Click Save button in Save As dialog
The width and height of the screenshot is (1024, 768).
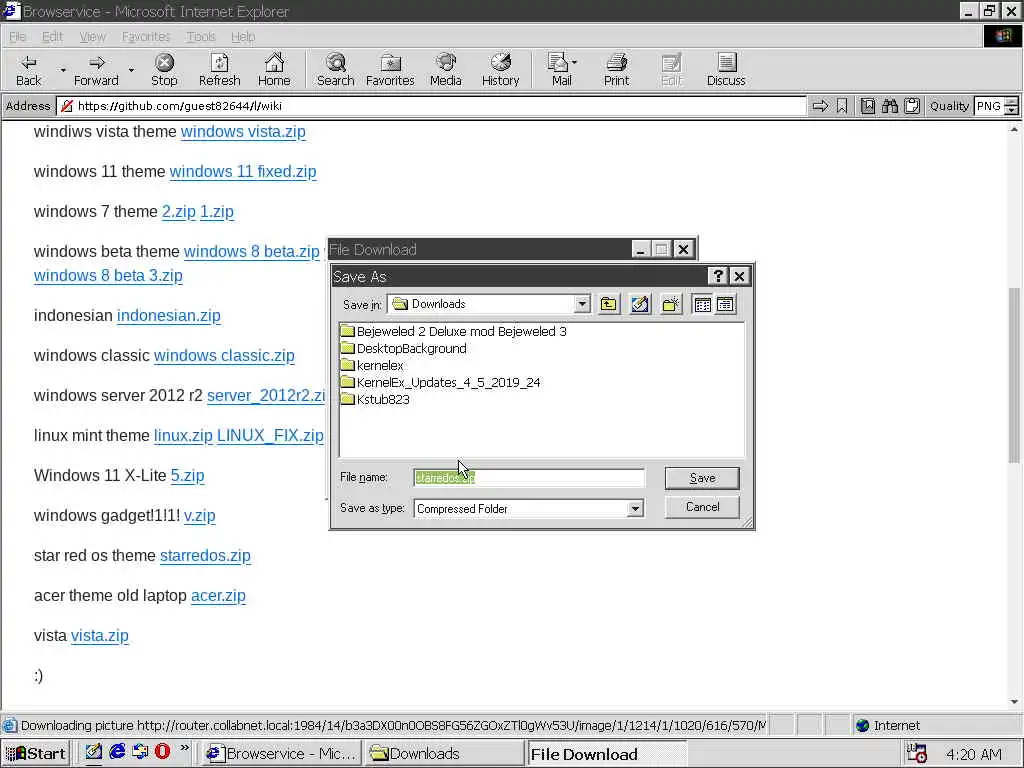(x=702, y=478)
